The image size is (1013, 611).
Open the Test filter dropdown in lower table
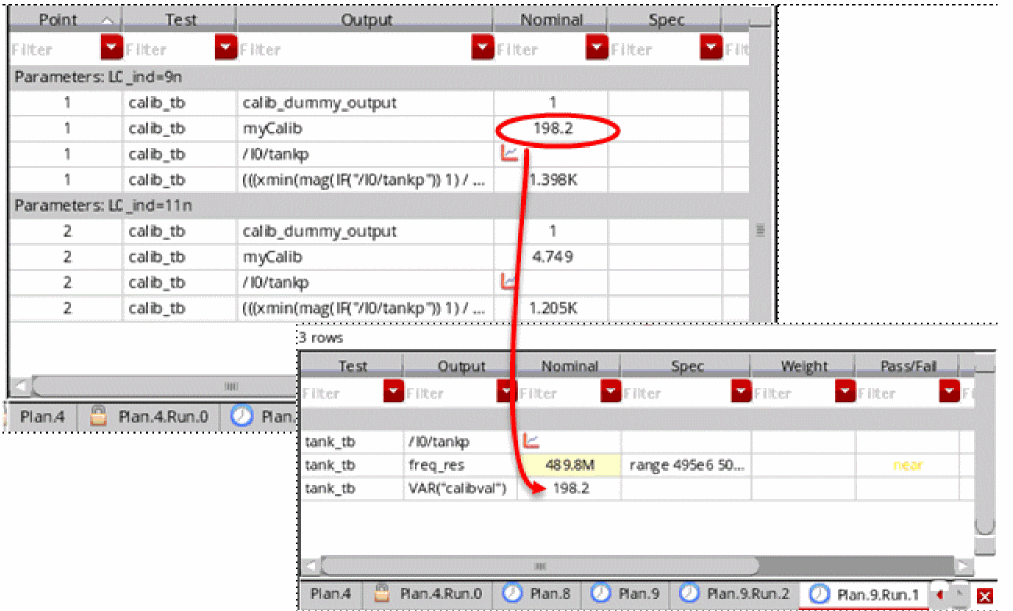(x=393, y=391)
